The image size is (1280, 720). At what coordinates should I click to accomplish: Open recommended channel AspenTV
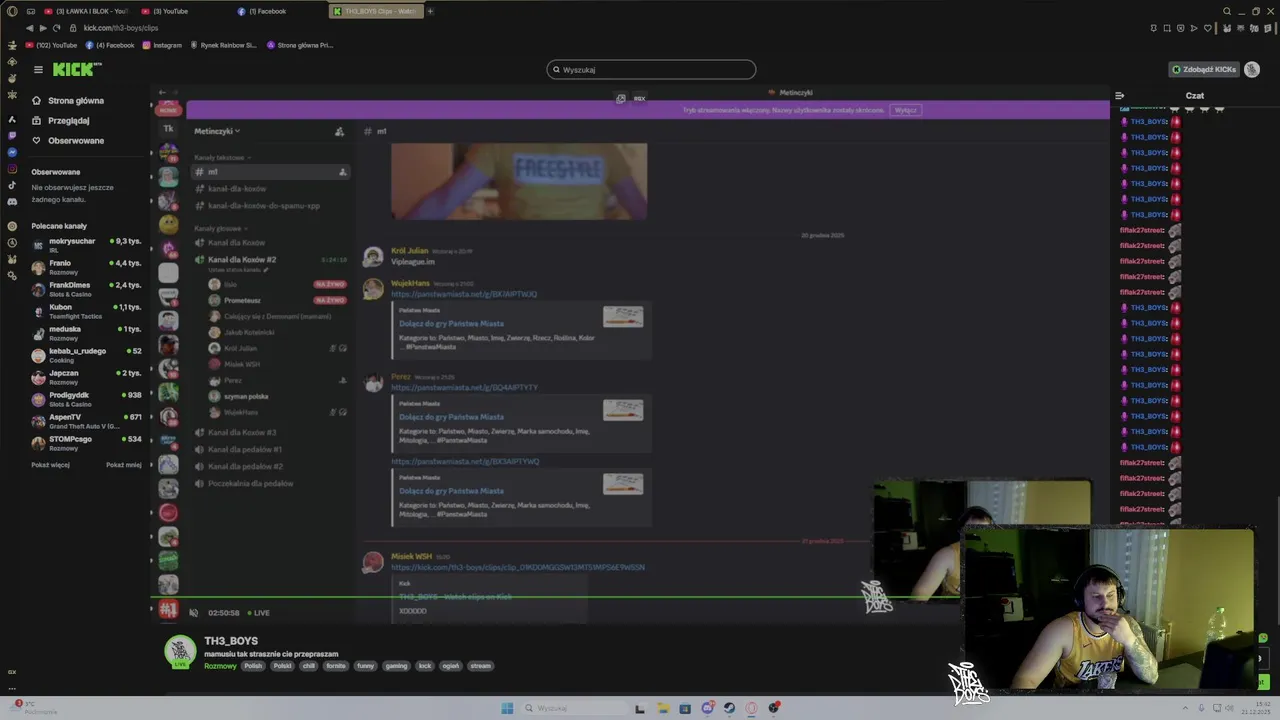pyautogui.click(x=87, y=419)
